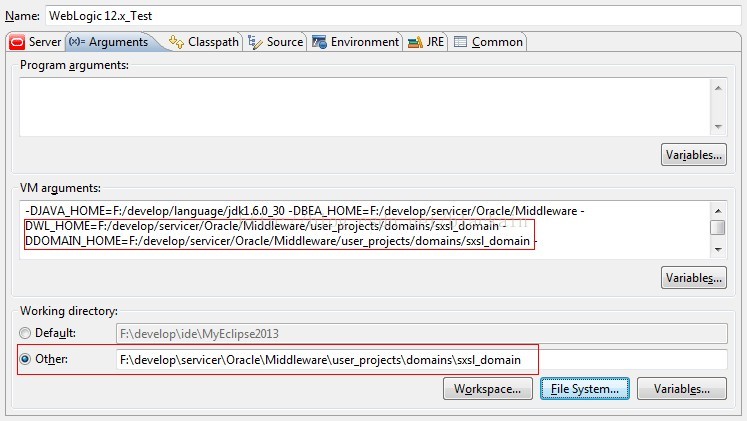
Task: Click VM arguments scroll up arrow
Action: coord(718,210)
